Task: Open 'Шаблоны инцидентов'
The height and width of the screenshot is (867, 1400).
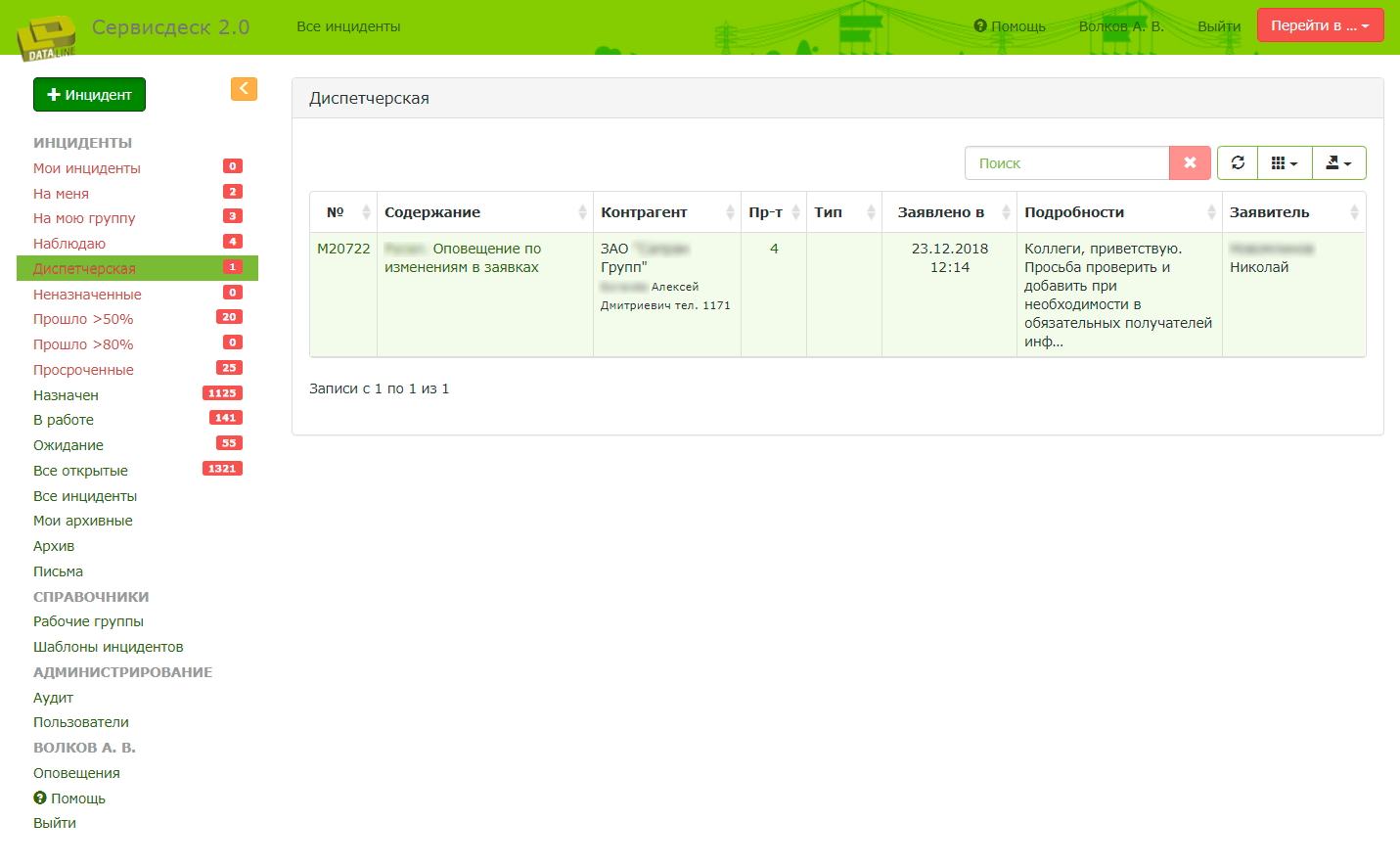Action: 109,647
